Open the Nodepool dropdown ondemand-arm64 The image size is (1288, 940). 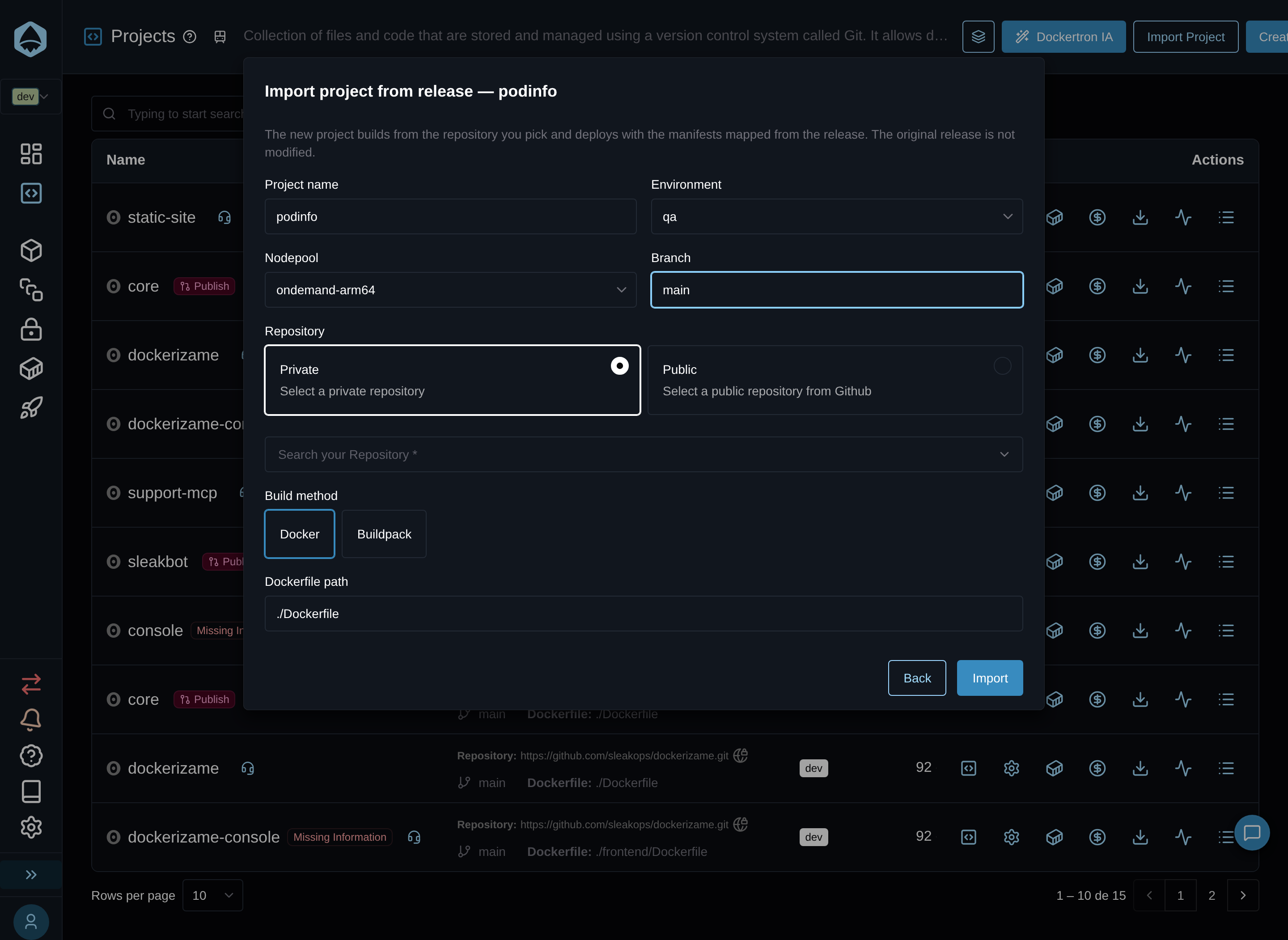point(450,290)
